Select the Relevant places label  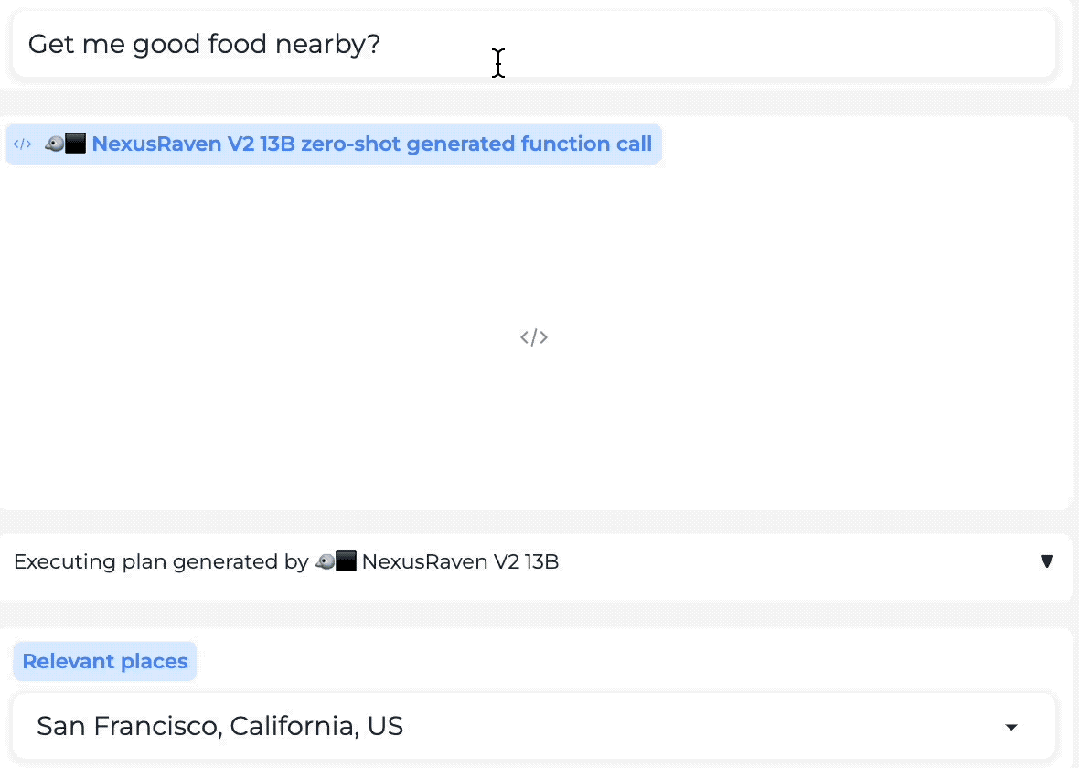coord(105,661)
